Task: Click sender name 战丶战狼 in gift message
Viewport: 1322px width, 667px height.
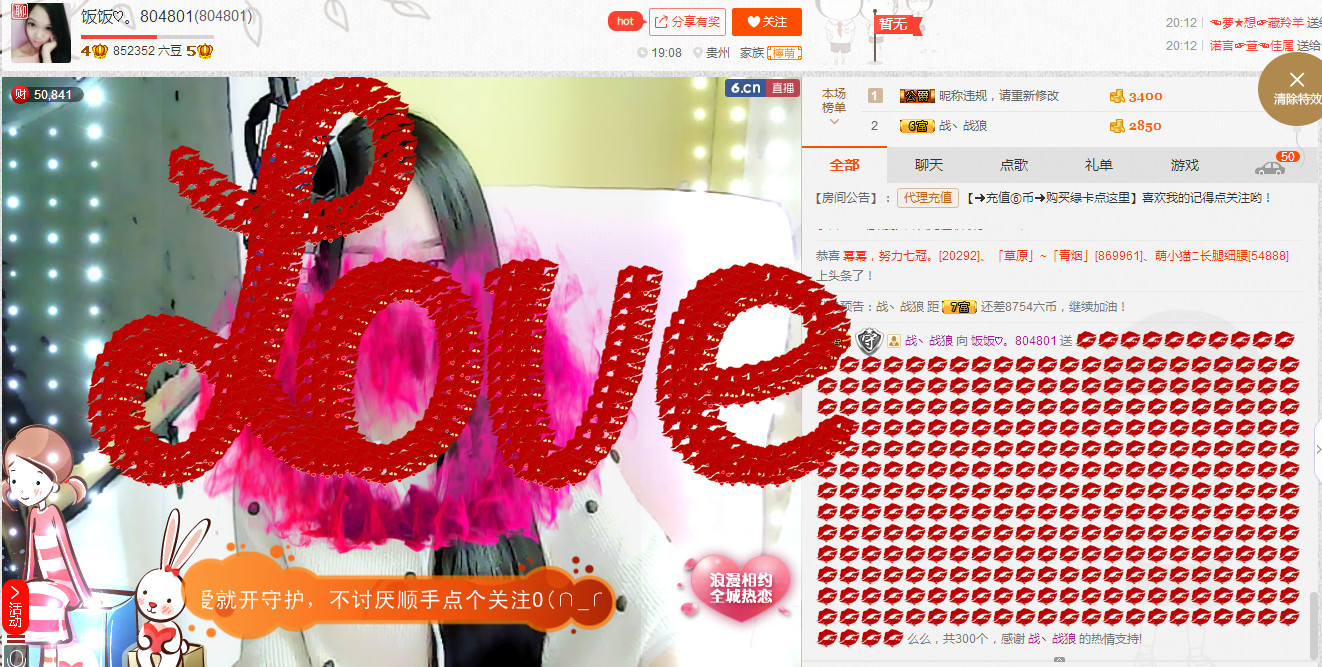Action: 929,341
